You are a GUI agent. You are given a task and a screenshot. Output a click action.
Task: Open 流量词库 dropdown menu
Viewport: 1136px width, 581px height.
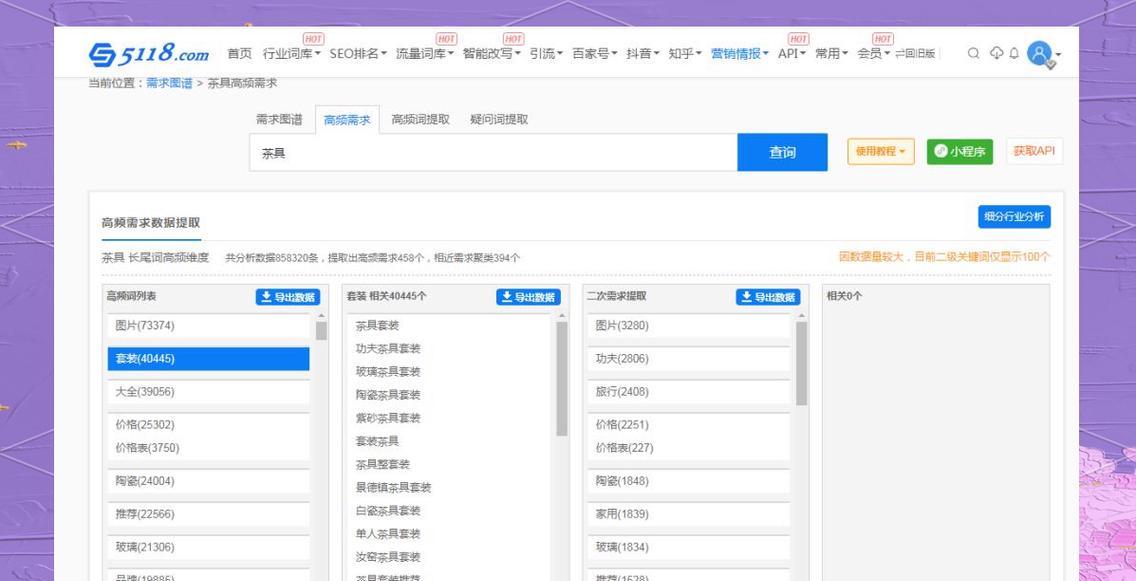pos(425,54)
